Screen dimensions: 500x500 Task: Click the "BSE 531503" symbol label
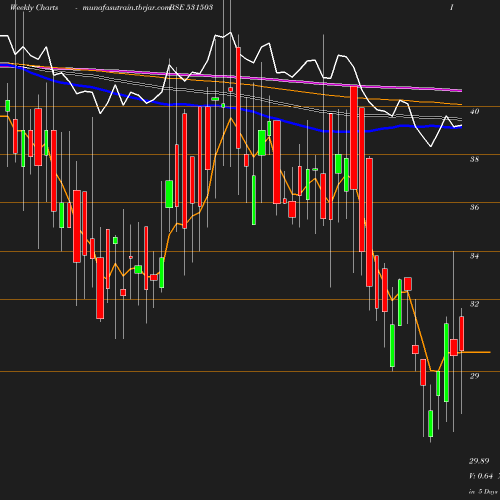coord(191,7)
